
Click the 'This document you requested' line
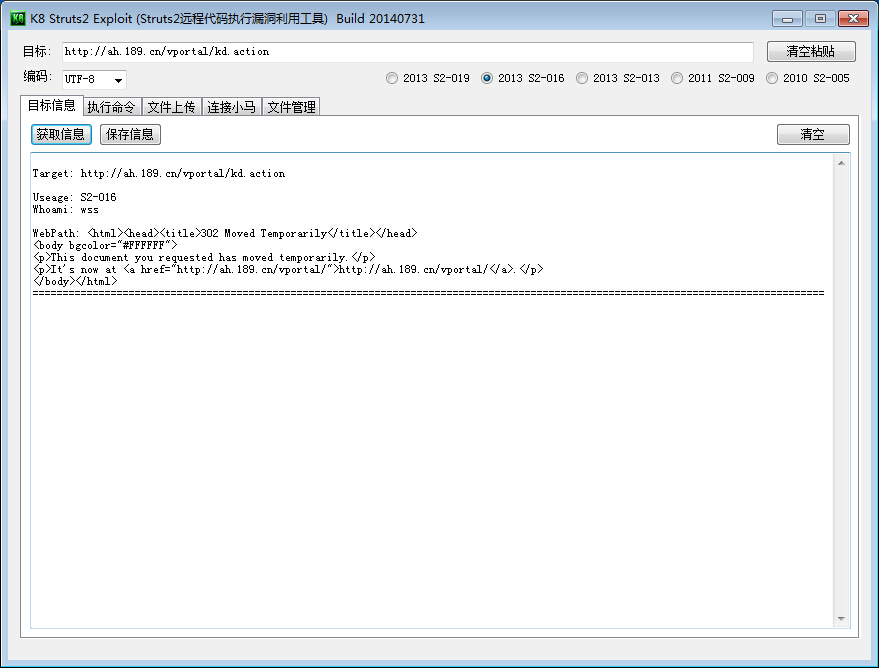(204, 257)
